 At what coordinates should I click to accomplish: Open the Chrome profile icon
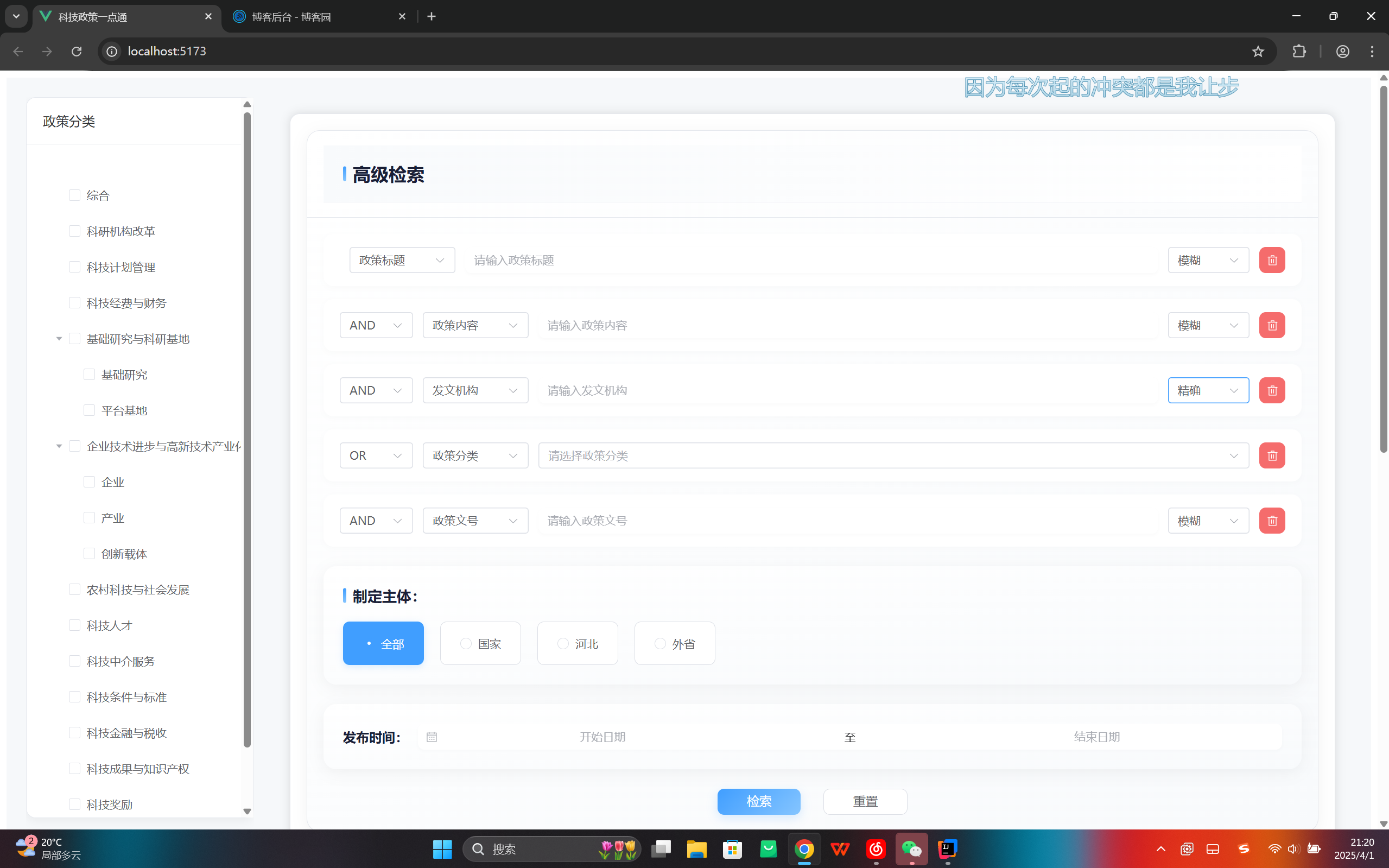(1342, 52)
